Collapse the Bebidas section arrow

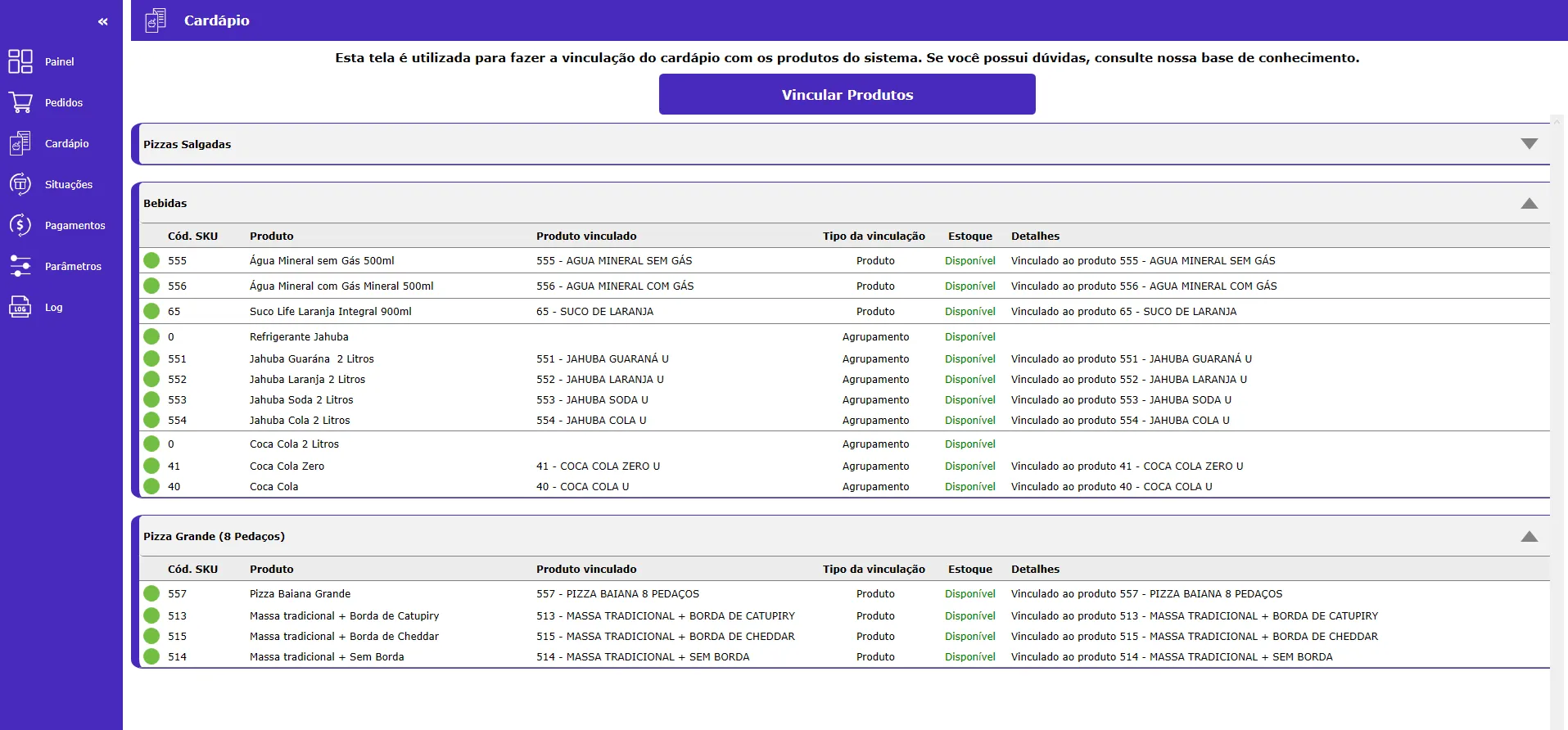1529,203
